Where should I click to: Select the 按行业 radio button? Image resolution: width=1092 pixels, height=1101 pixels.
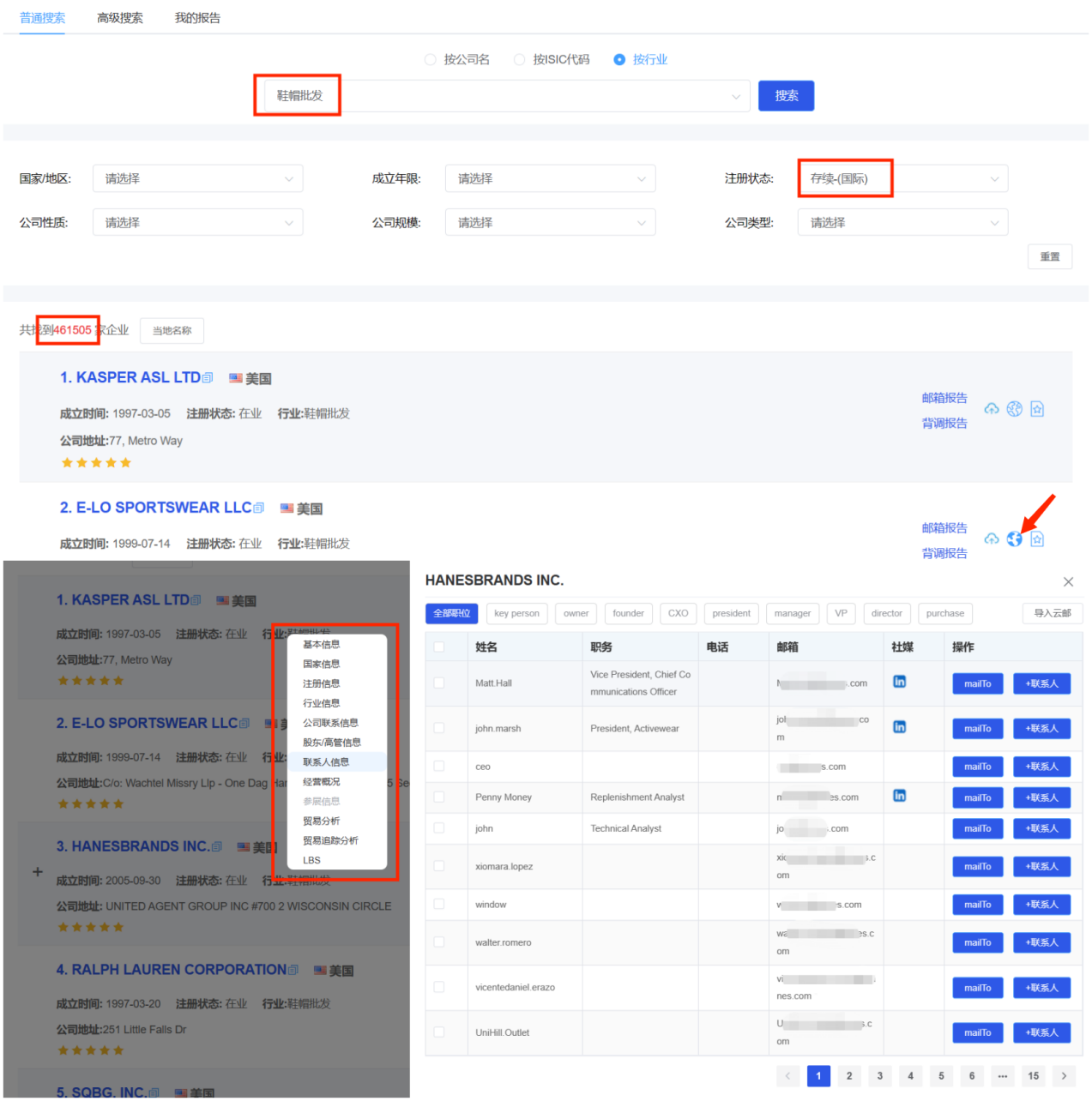[619, 60]
